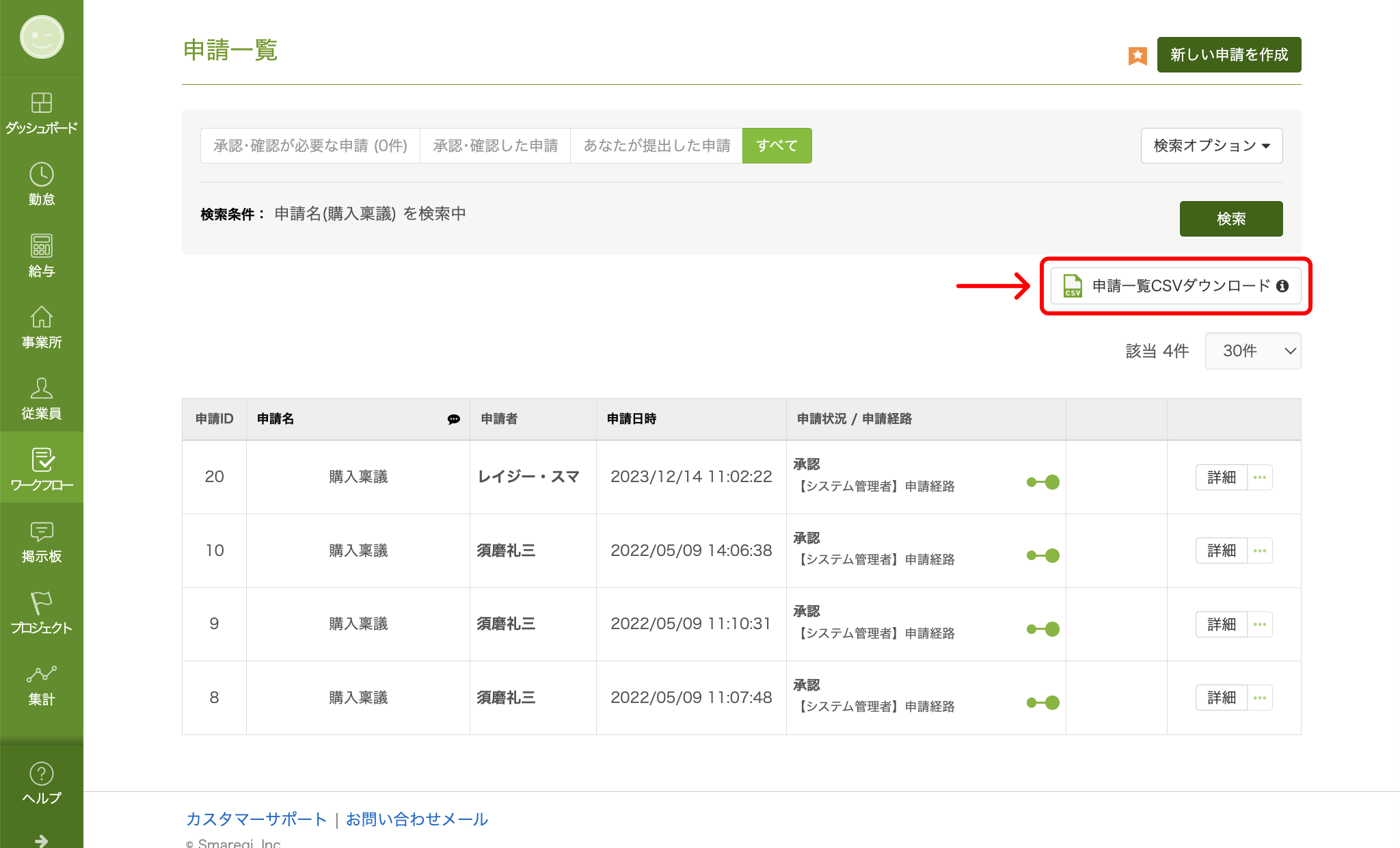
Task: Open the 30件 page size dropdown
Action: [x=1252, y=351]
